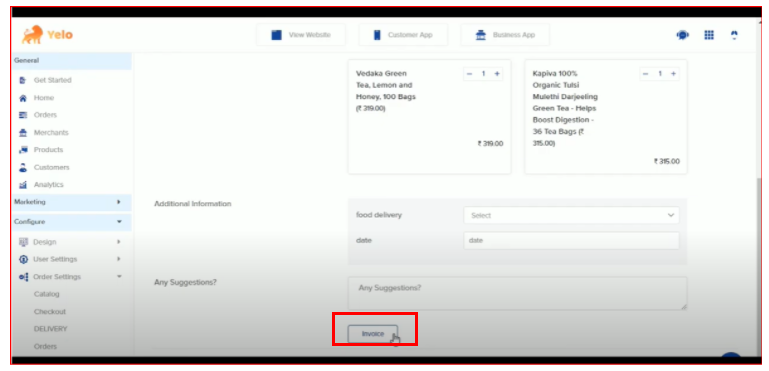Image resolution: width=769 pixels, height=371 pixels.
Task: Open the chat support icon
Action: [682, 35]
